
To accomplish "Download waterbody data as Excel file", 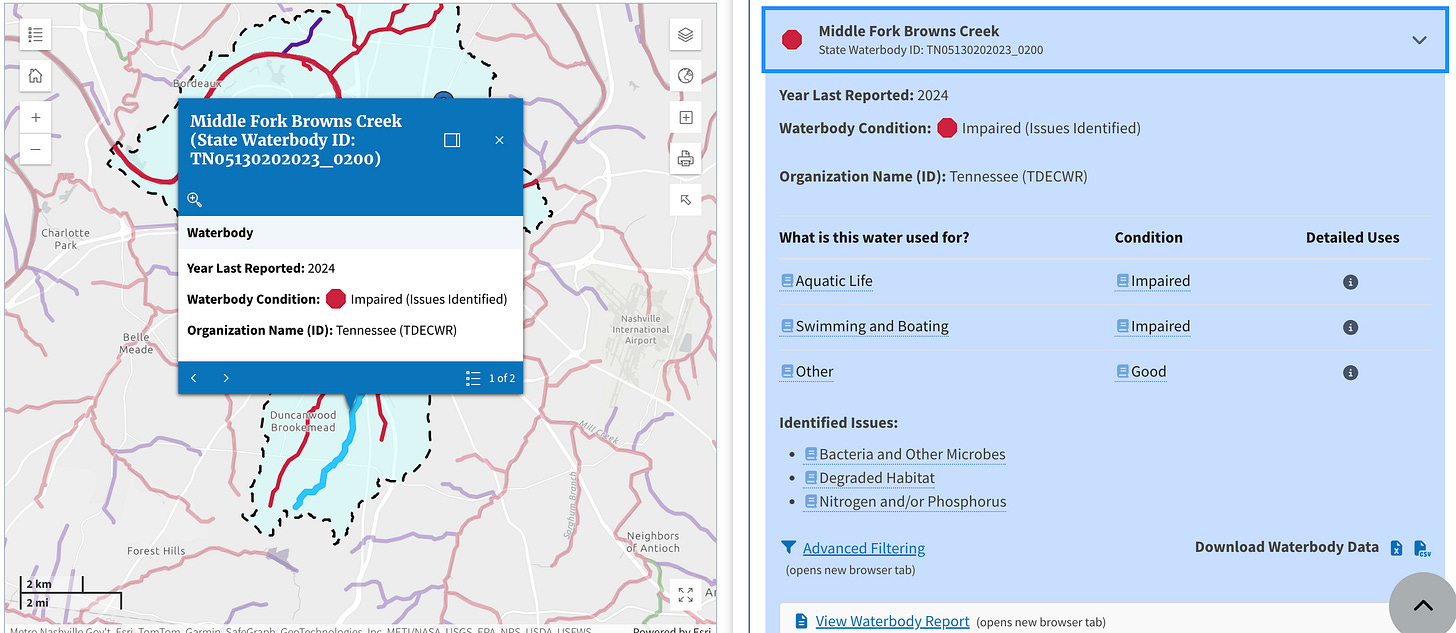I will 1397,548.
